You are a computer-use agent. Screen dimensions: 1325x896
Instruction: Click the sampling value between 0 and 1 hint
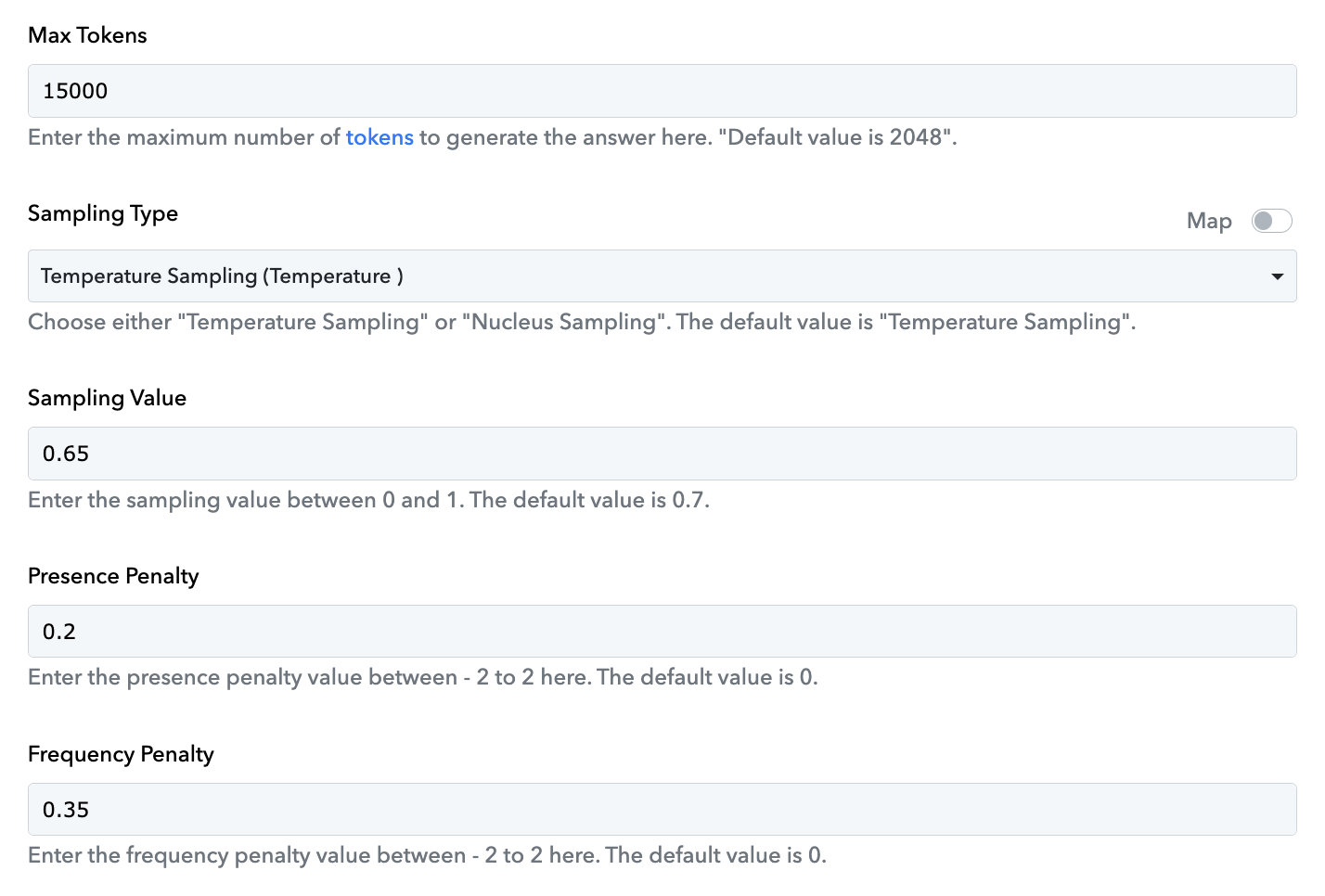tap(368, 500)
